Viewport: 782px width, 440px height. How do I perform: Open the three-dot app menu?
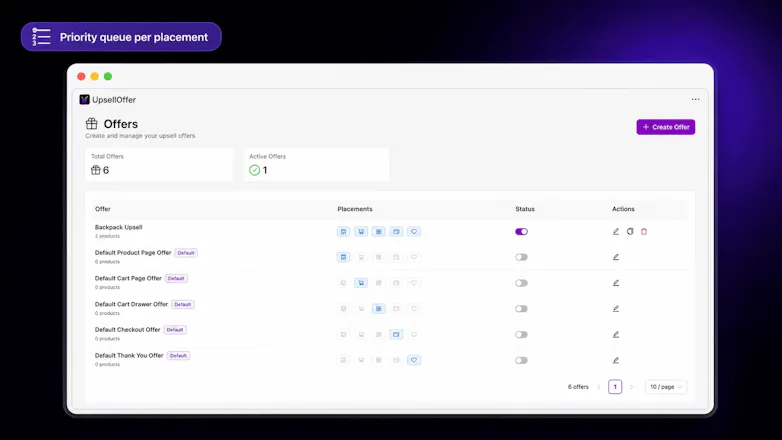pyautogui.click(x=695, y=99)
